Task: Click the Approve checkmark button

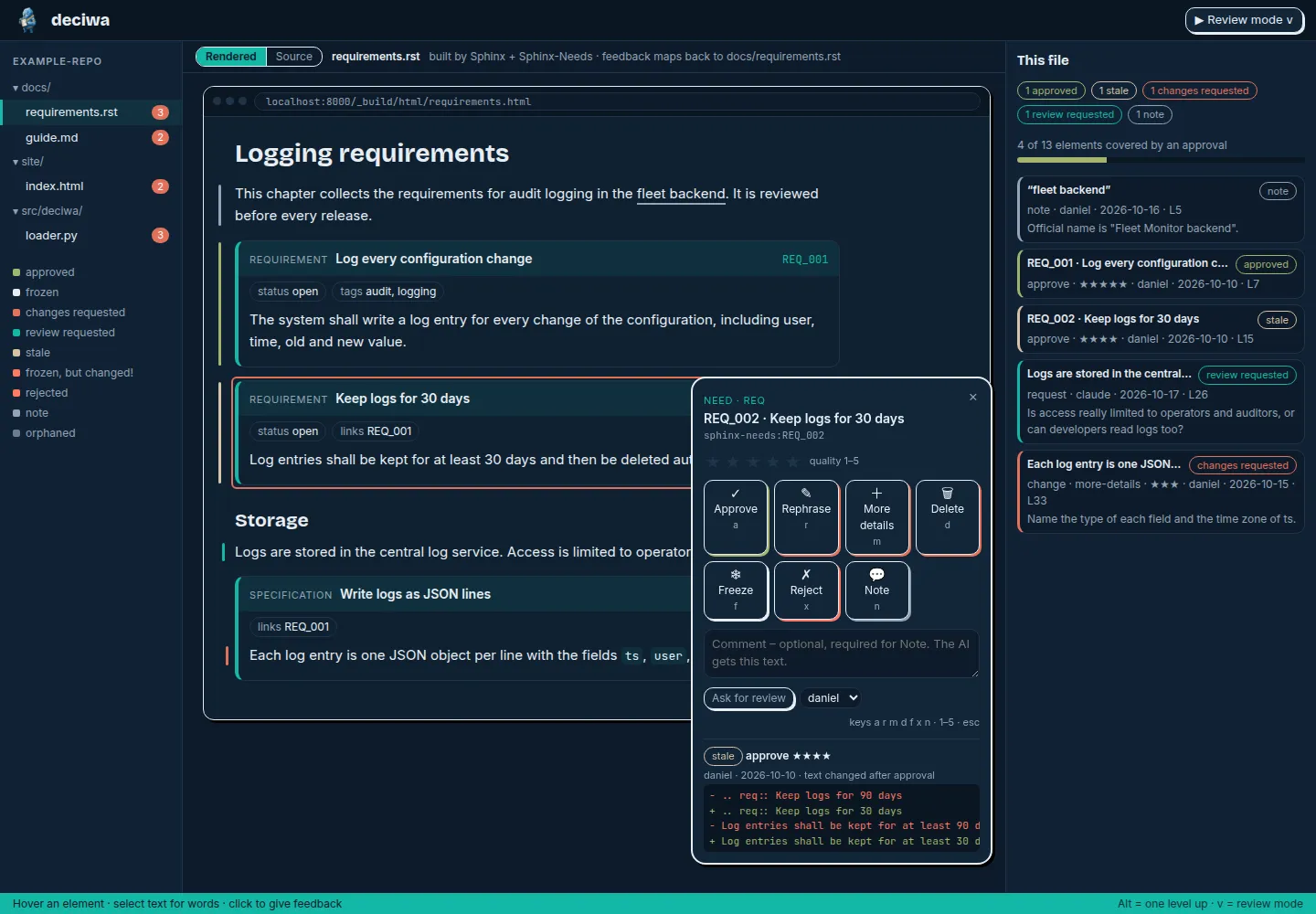Action: point(736,517)
